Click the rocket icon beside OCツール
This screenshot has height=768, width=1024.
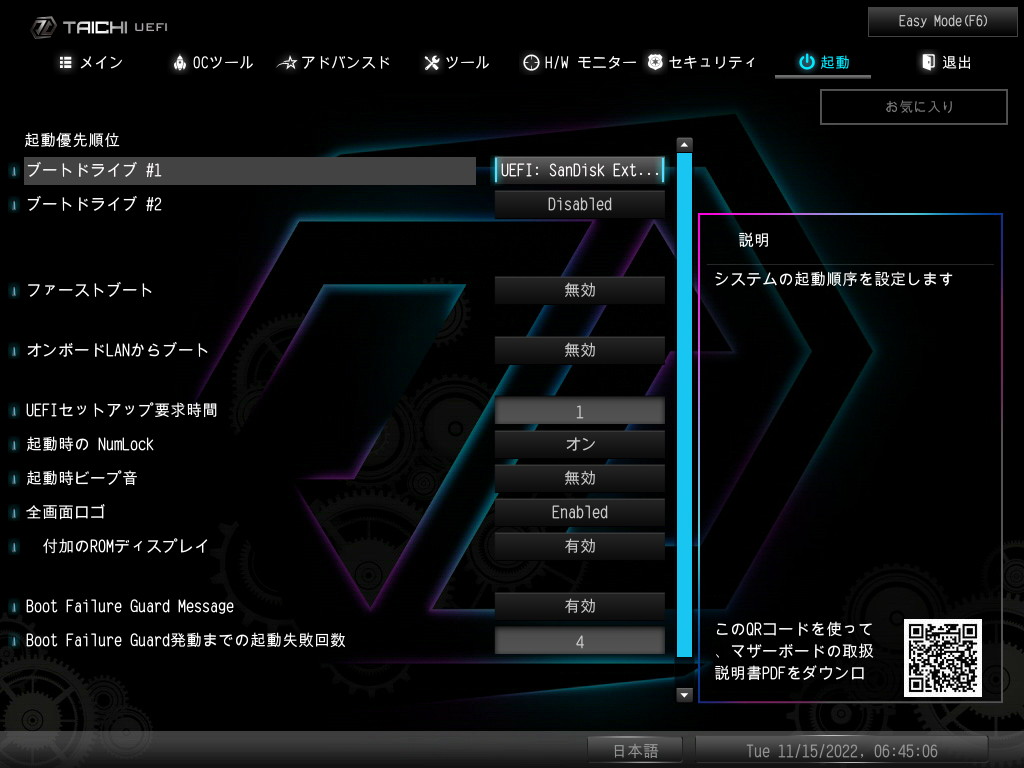pyautogui.click(x=180, y=63)
